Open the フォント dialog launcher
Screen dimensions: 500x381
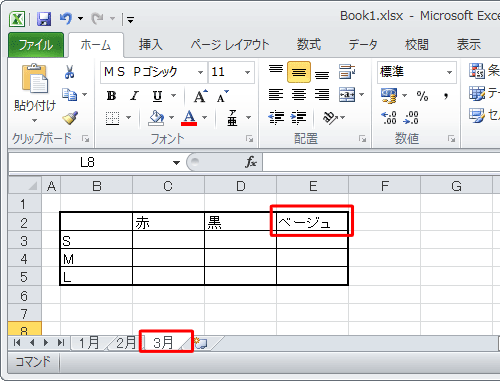[249, 139]
